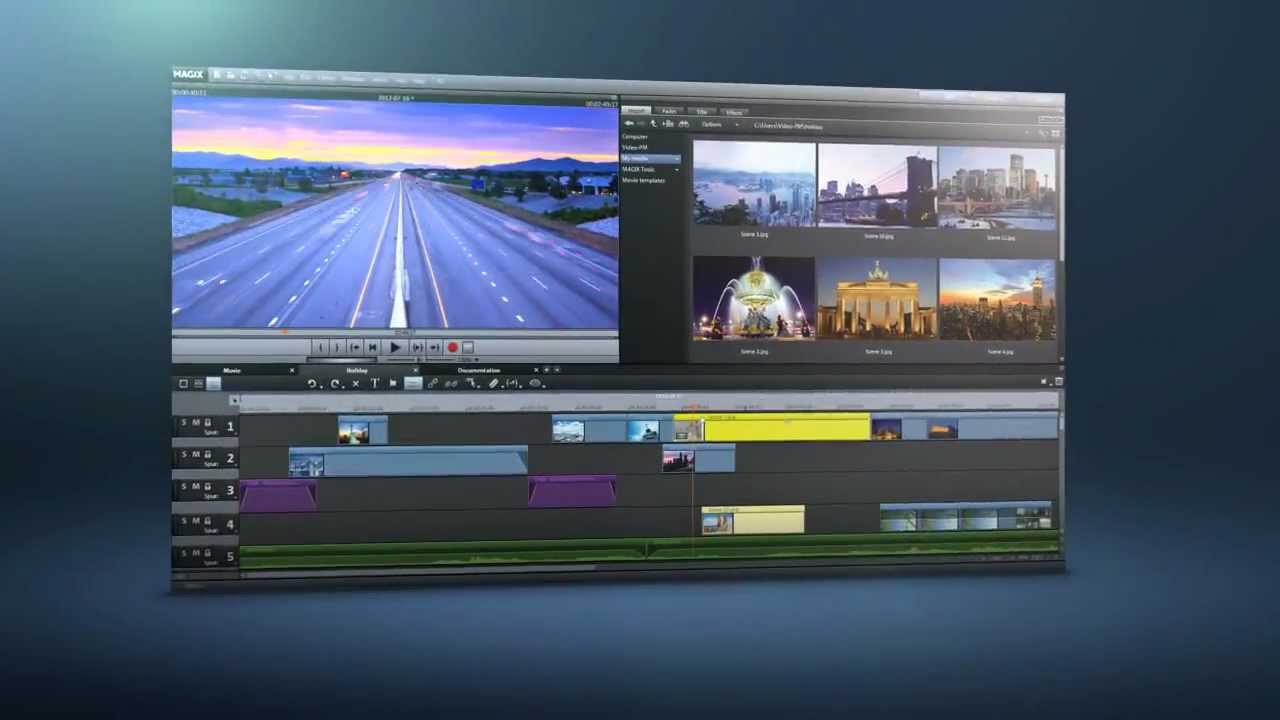Select the Brandenburg Gate thumbnail

(x=877, y=299)
